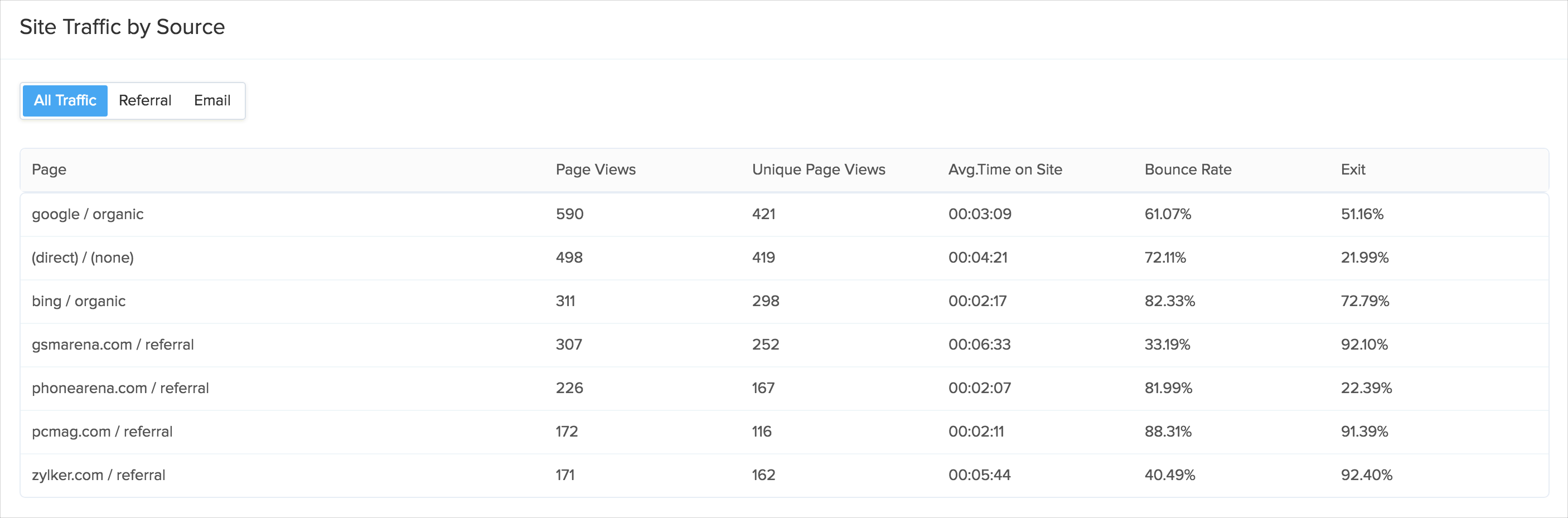The width and height of the screenshot is (1568, 518).
Task: Select pcmag.com / referral source
Action: 102,432
